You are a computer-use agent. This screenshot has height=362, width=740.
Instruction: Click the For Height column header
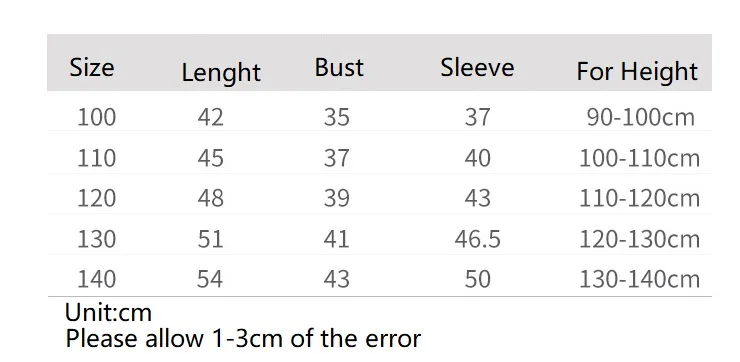coord(637,72)
